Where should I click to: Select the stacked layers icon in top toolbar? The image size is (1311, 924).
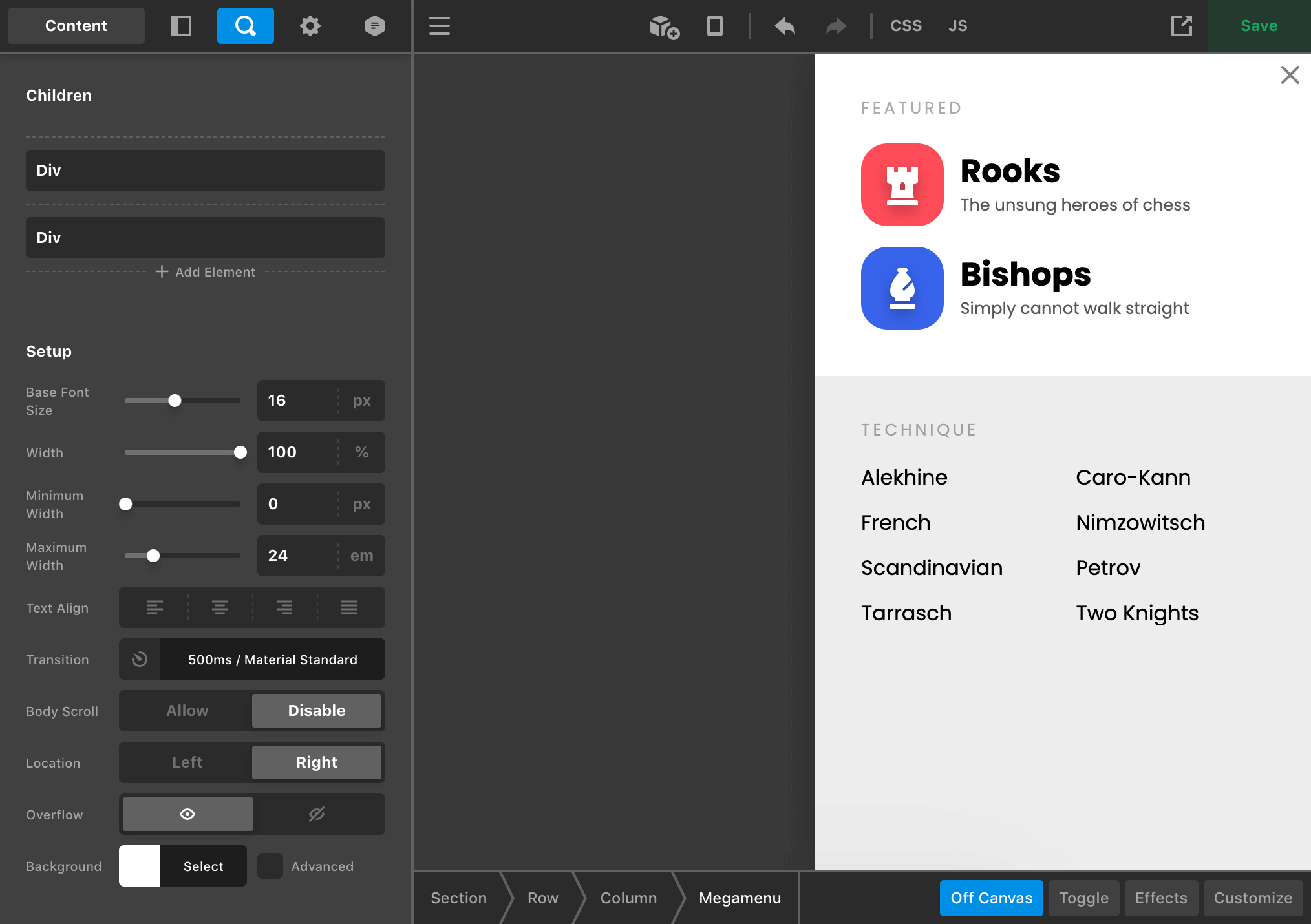coord(374,26)
